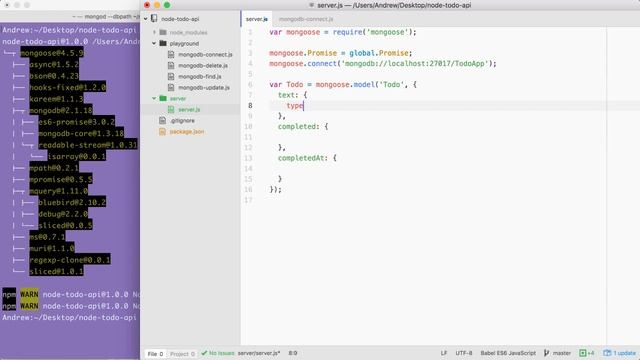This screenshot has width=640, height=360.
Task: Click the File 0 linter scope button
Action: click(x=155, y=354)
